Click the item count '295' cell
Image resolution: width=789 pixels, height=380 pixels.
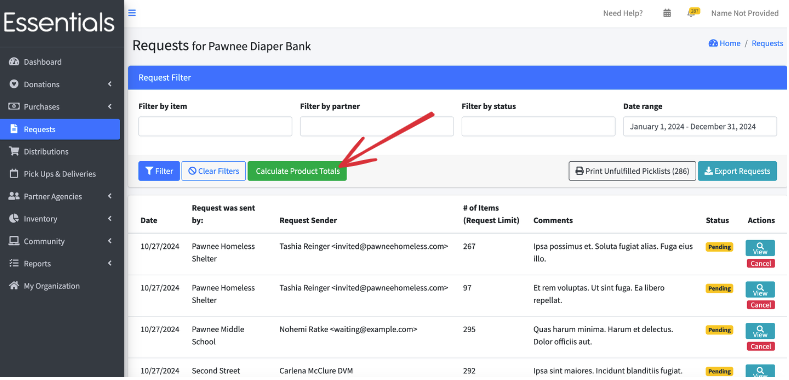click(469, 330)
